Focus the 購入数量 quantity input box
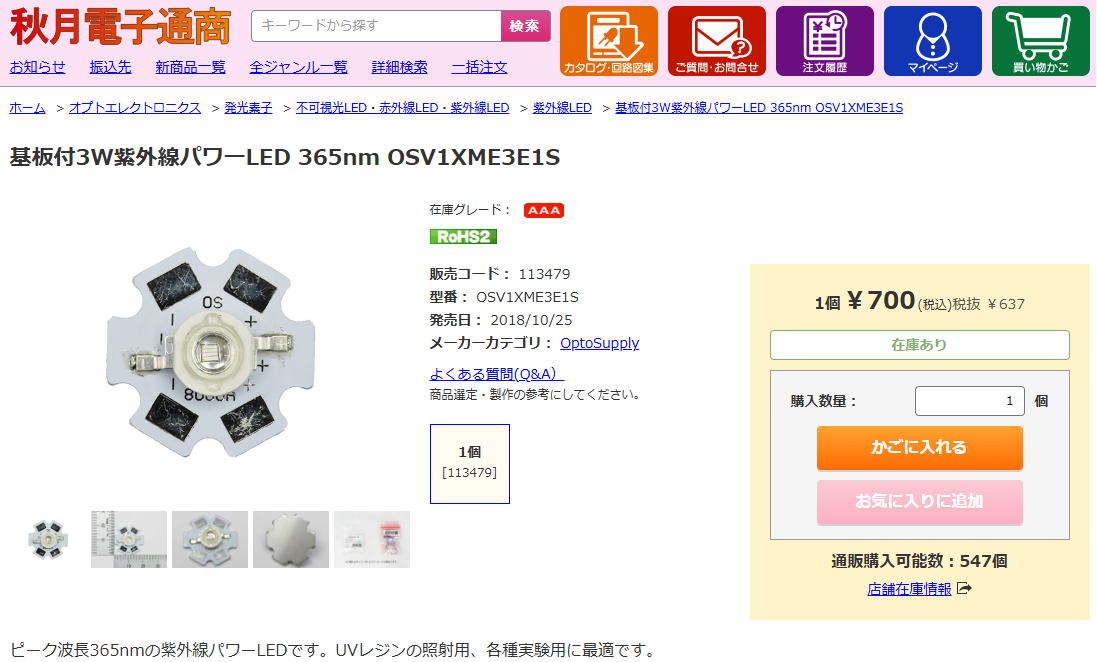This screenshot has width=1097, height=662. [970, 401]
